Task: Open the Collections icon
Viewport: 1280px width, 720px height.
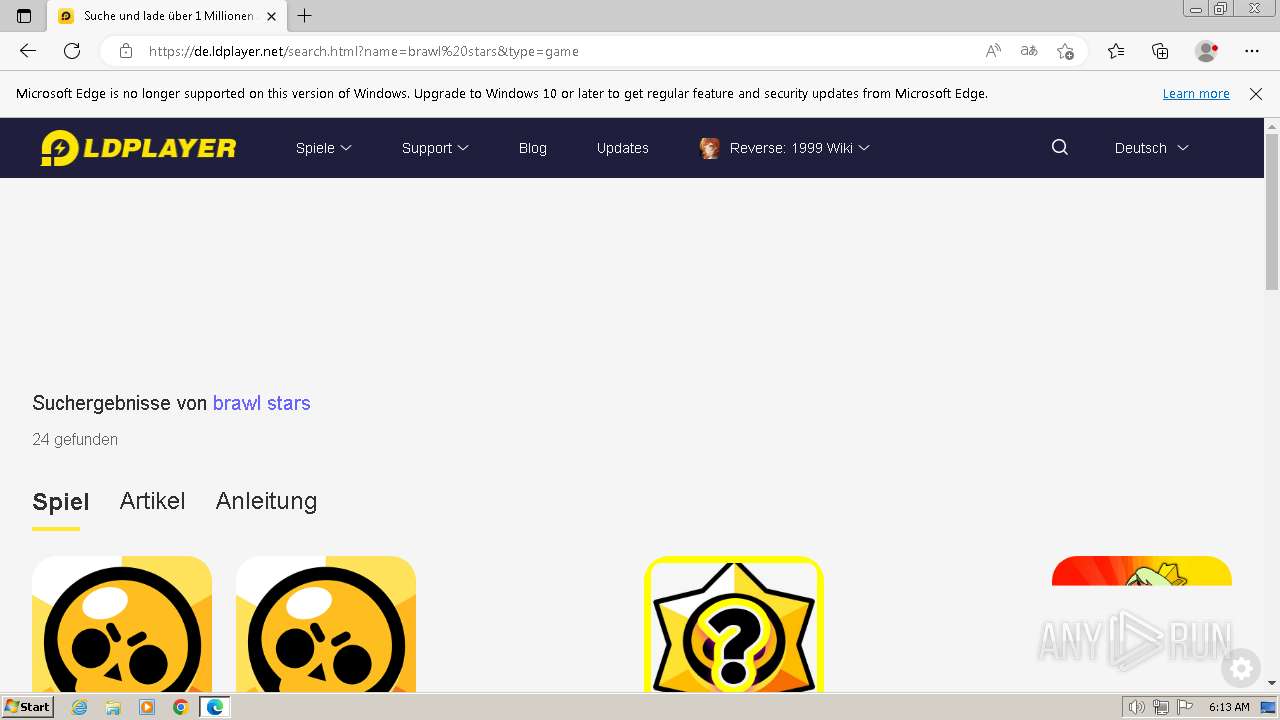Action: pyautogui.click(x=1160, y=51)
